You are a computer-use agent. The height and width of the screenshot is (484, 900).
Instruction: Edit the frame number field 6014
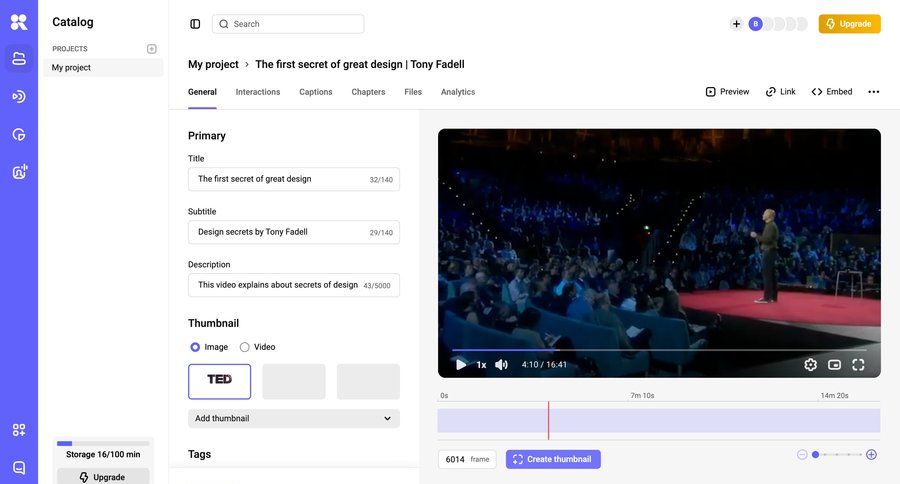[x=467, y=459]
